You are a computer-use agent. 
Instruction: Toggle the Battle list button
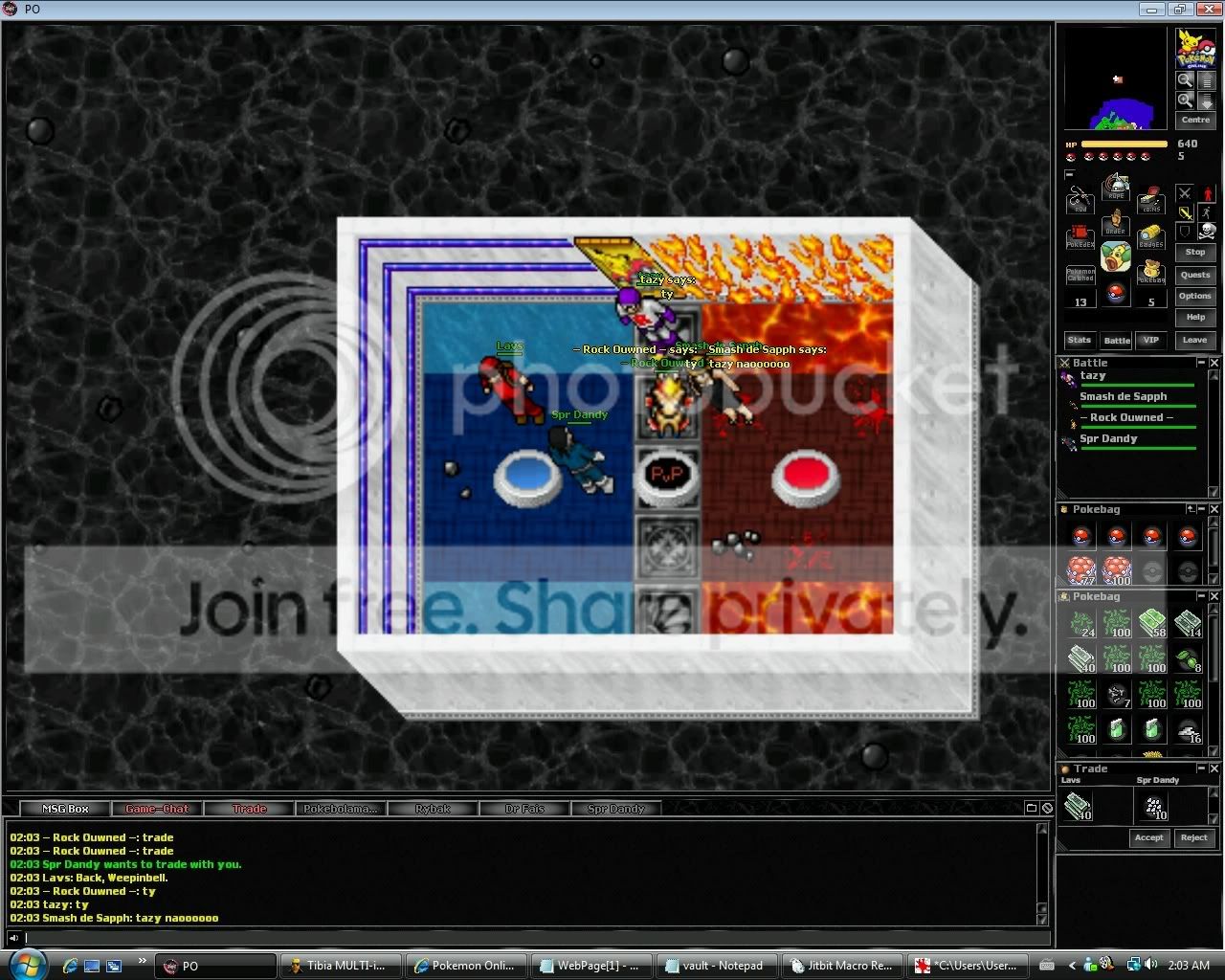tap(1117, 340)
